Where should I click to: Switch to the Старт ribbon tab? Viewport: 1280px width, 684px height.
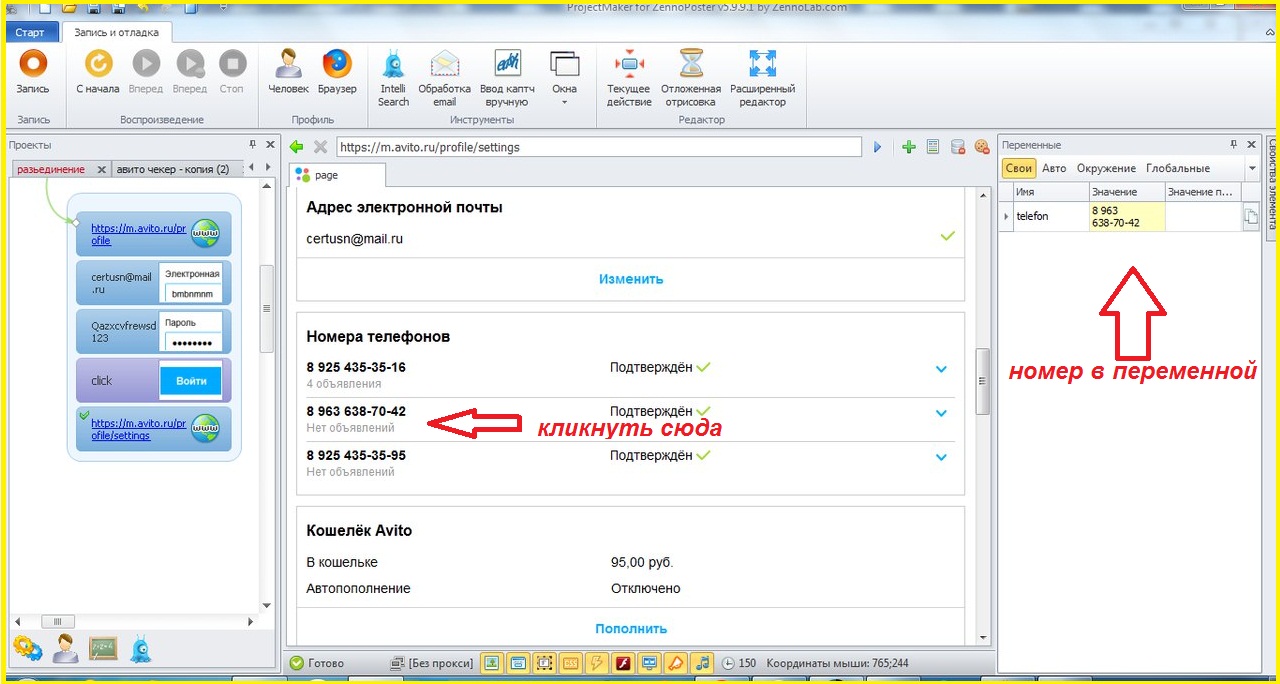click(x=30, y=32)
